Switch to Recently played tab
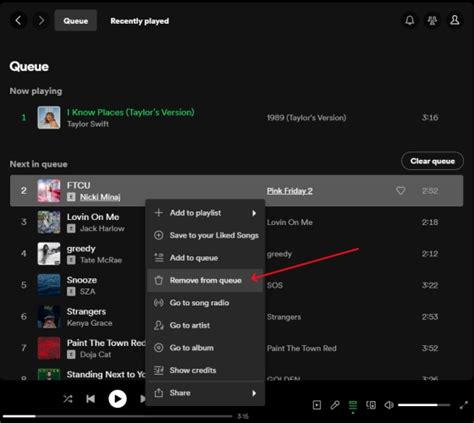Image resolution: width=474 pixels, height=423 pixels. (x=140, y=21)
